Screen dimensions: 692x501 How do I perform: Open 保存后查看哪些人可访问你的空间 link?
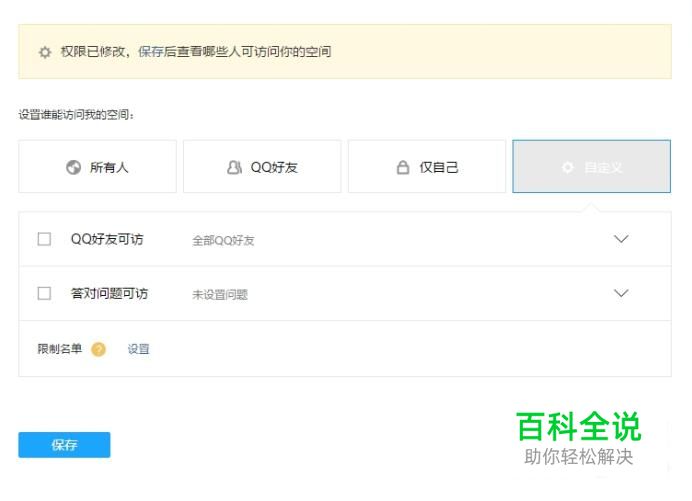(235, 52)
